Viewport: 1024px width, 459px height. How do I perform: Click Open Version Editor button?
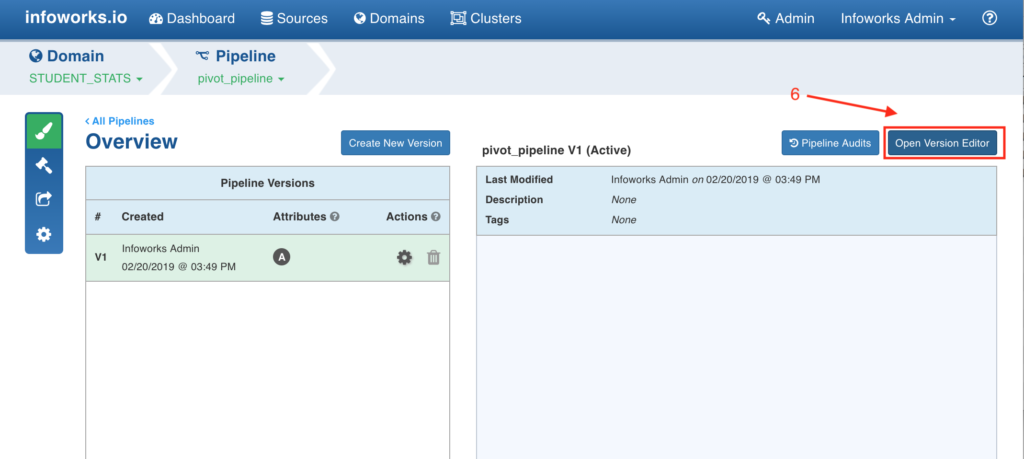click(942, 143)
